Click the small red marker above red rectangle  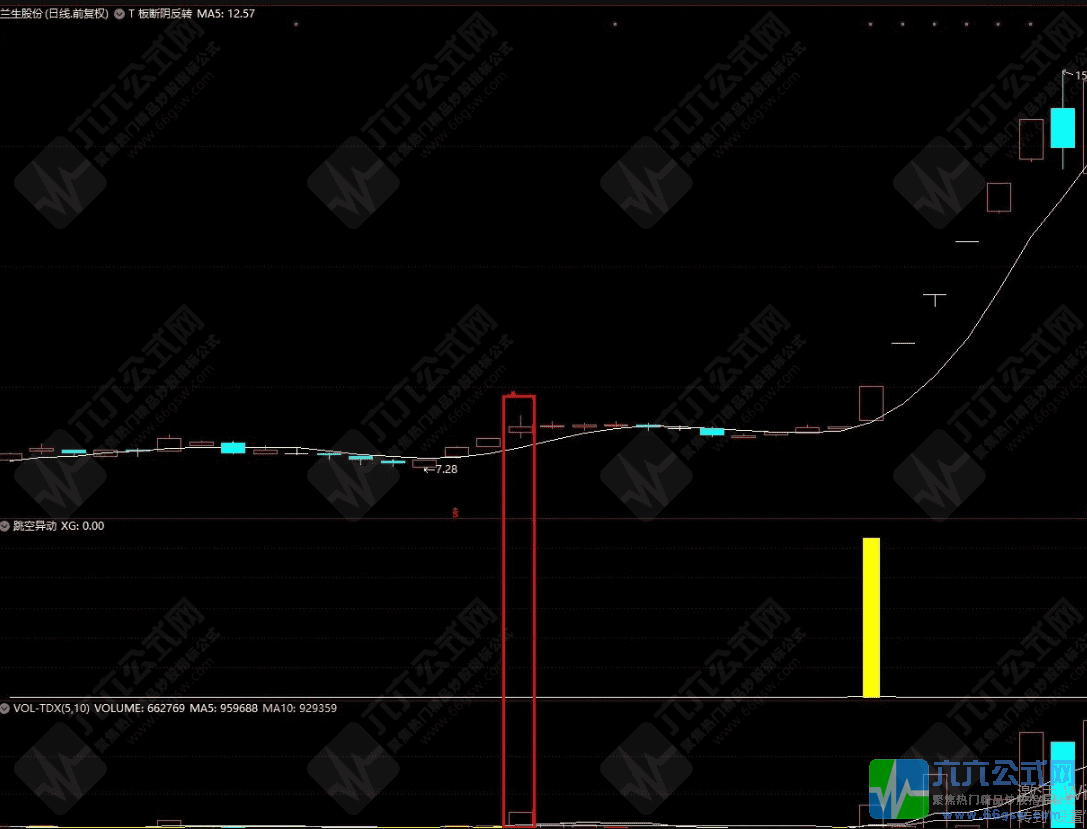click(x=513, y=394)
